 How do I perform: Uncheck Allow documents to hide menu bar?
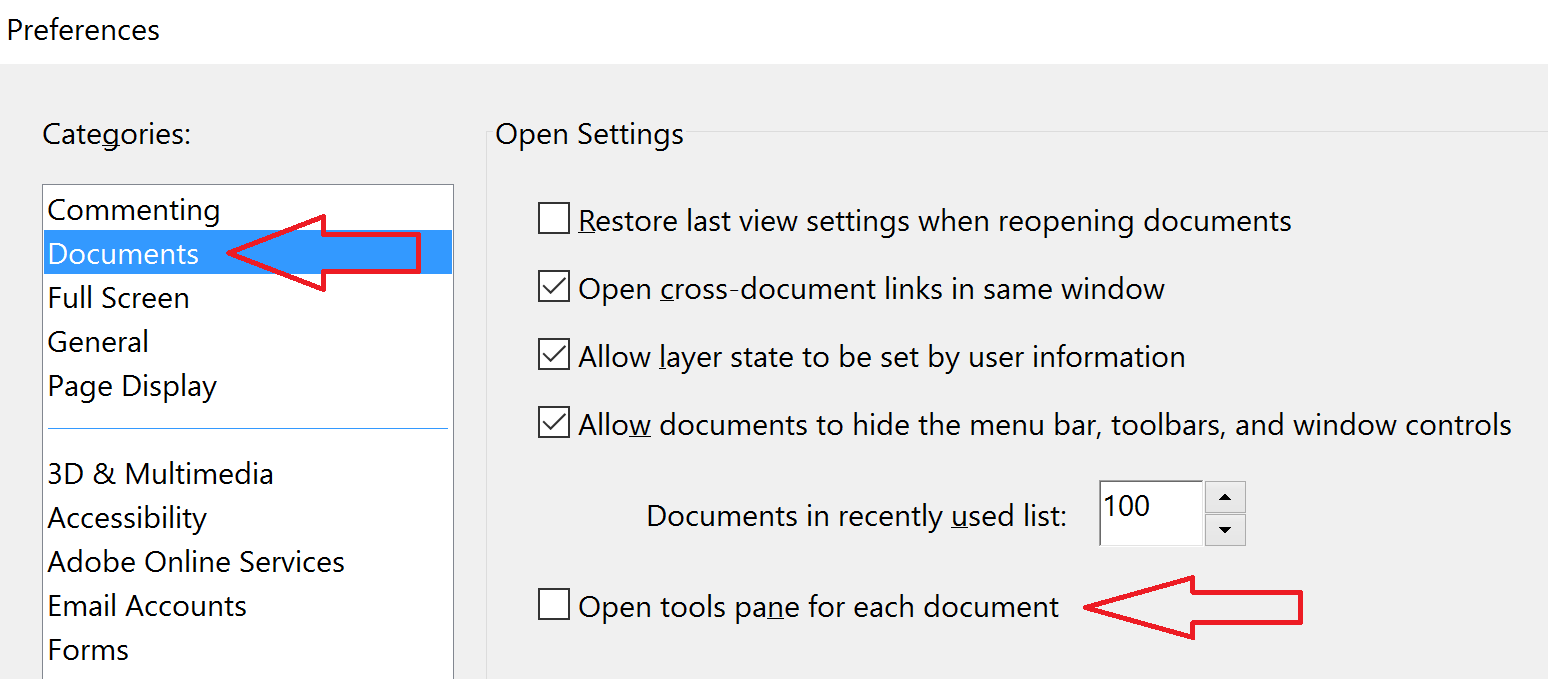554,424
